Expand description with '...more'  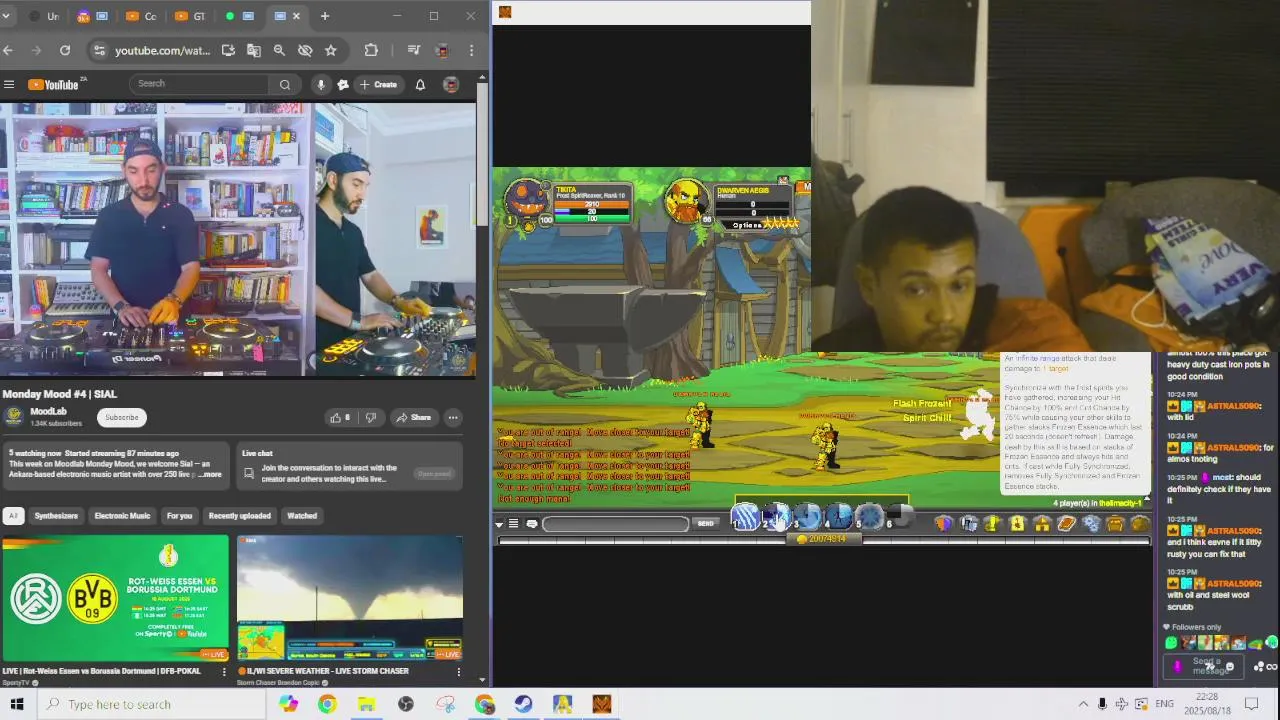tap(210, 474)
